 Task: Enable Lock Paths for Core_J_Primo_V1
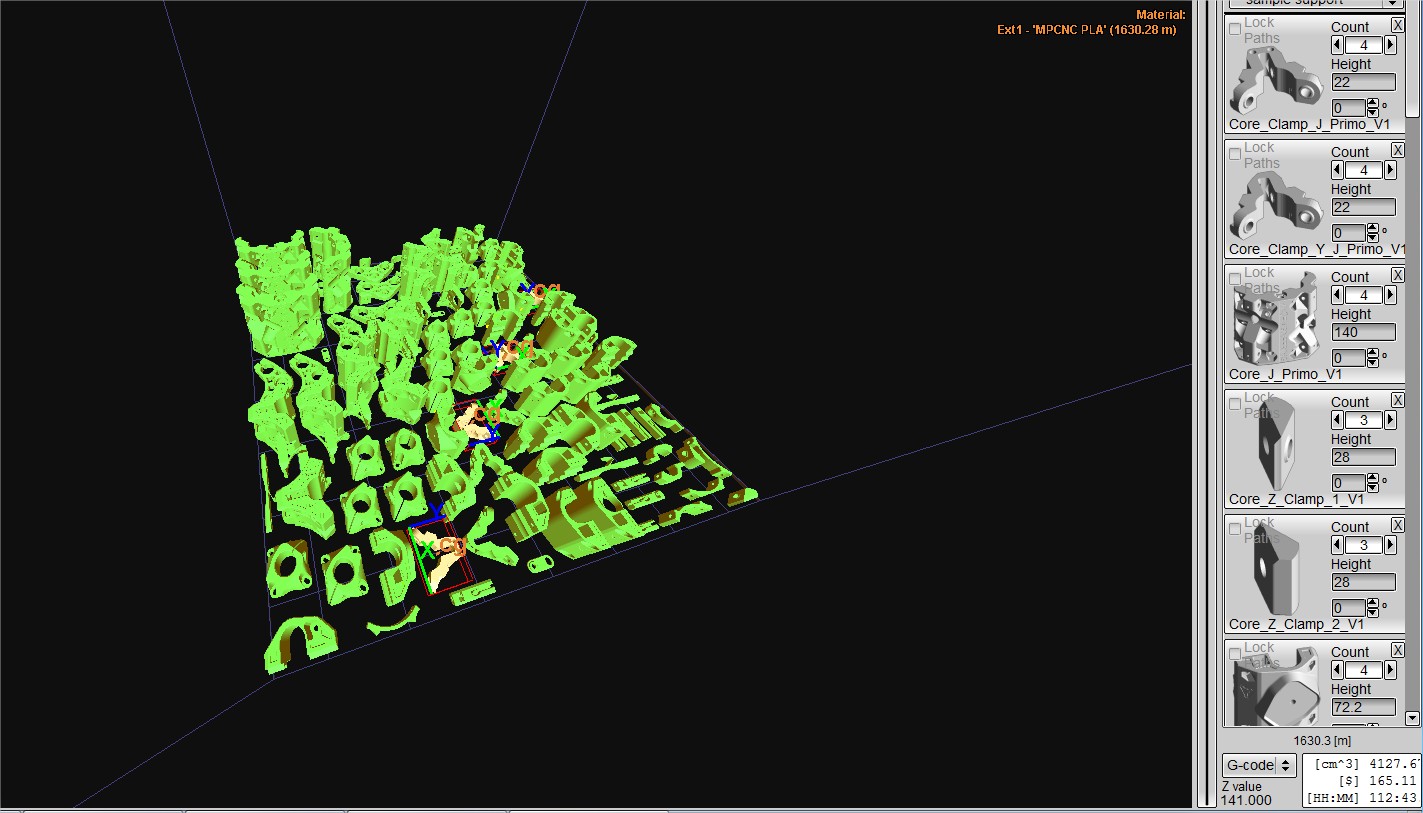[1235, 278]
